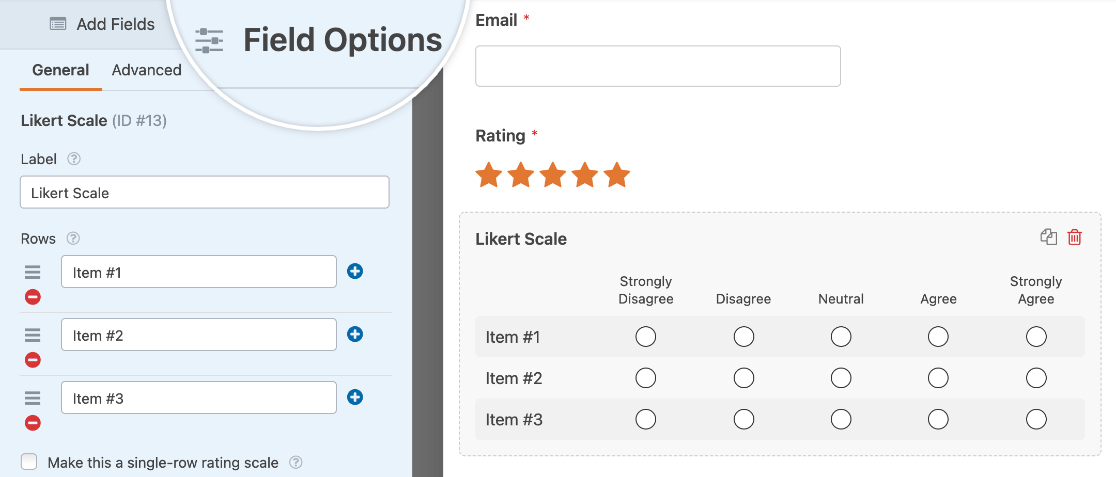Click the fifth star in Rating
This screenshot has width=1116, height=477.
(x=617, y=176)
